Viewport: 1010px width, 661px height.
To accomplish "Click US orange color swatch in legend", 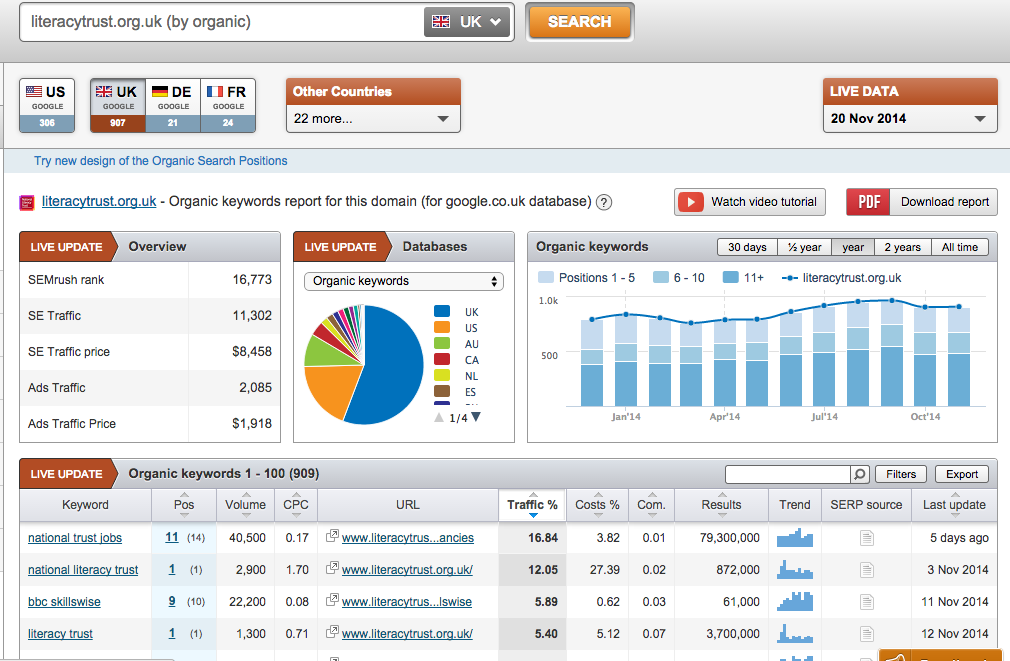I will coord(442,327).
